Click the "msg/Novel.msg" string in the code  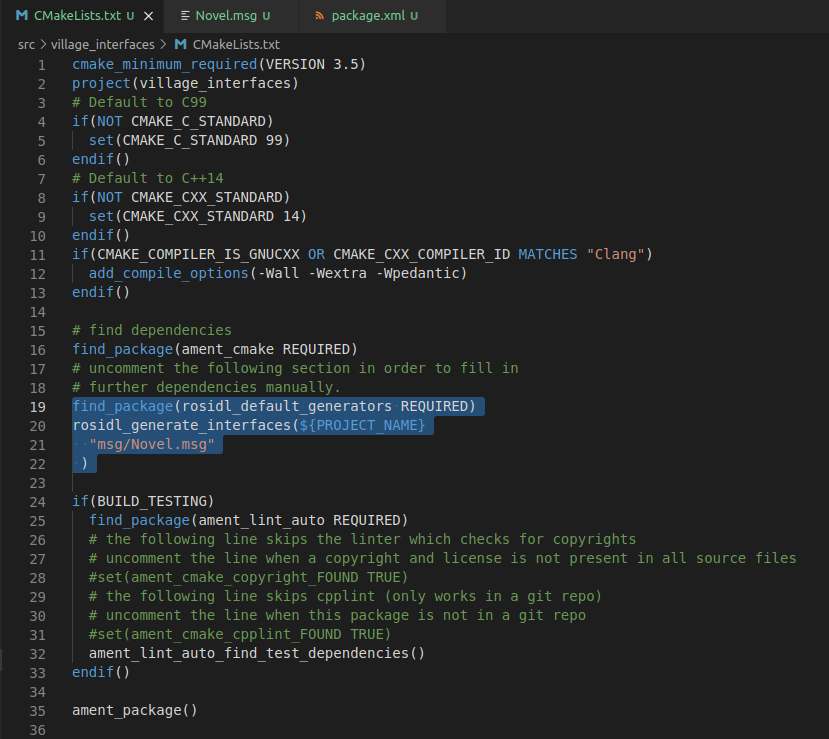coord(152,445)
